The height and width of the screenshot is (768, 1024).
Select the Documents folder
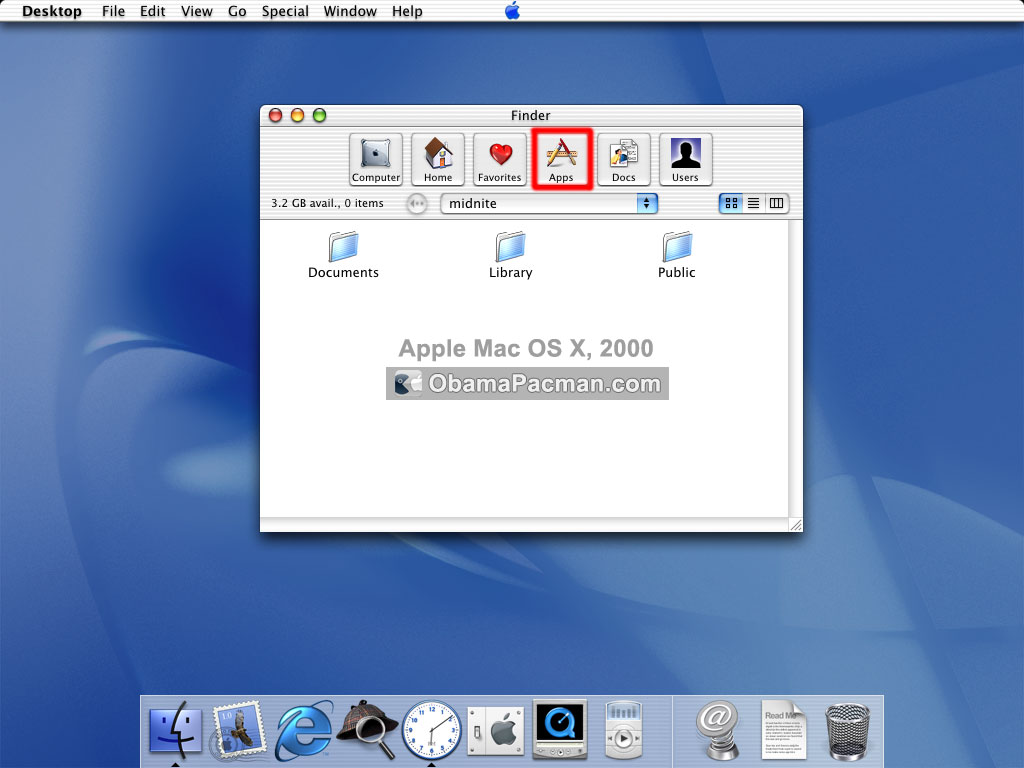pyautogui.click(x=344, y=255)
